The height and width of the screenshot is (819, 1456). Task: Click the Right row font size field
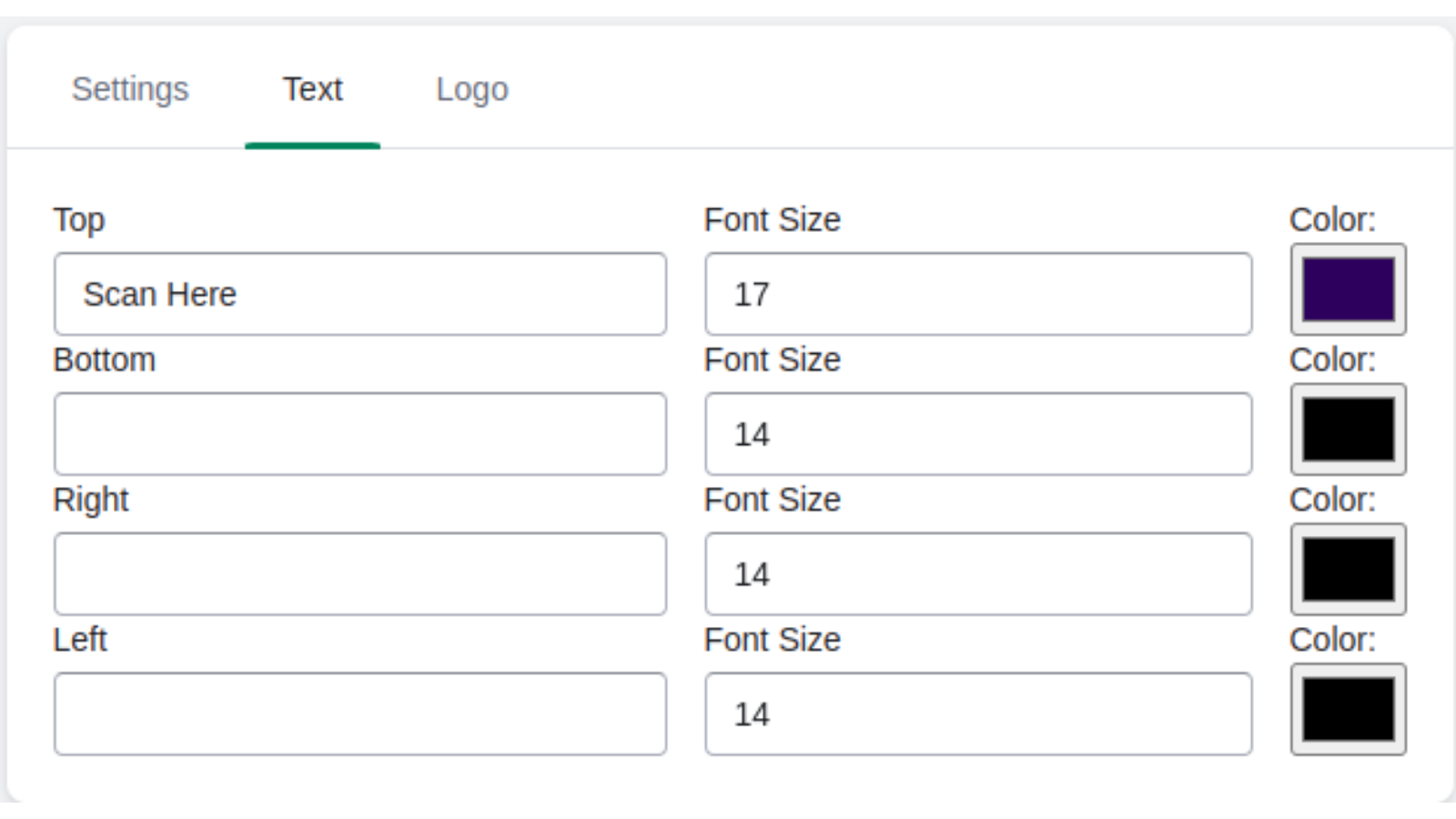tap(978, 574)
